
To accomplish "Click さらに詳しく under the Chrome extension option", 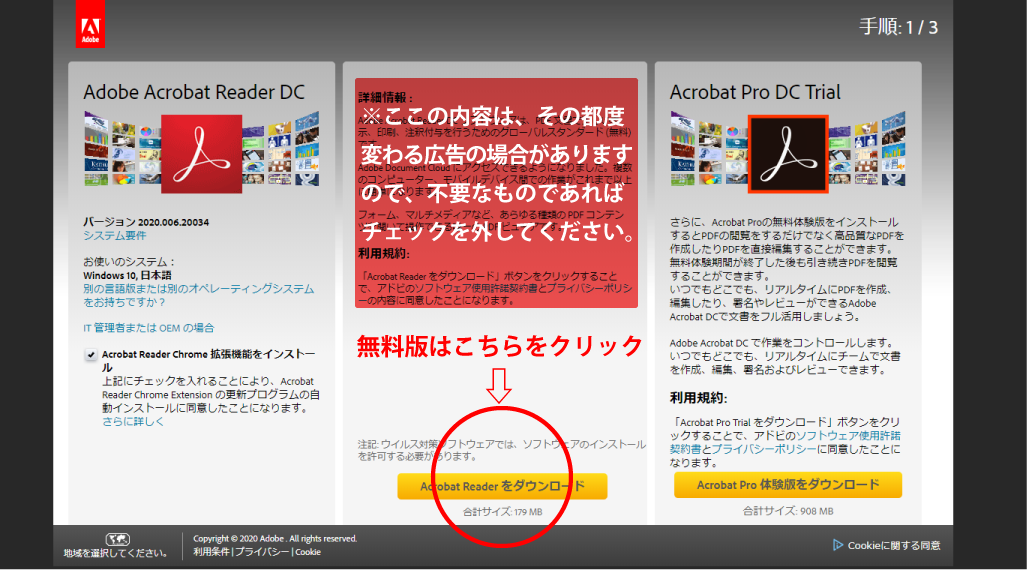I will point(133,421).
